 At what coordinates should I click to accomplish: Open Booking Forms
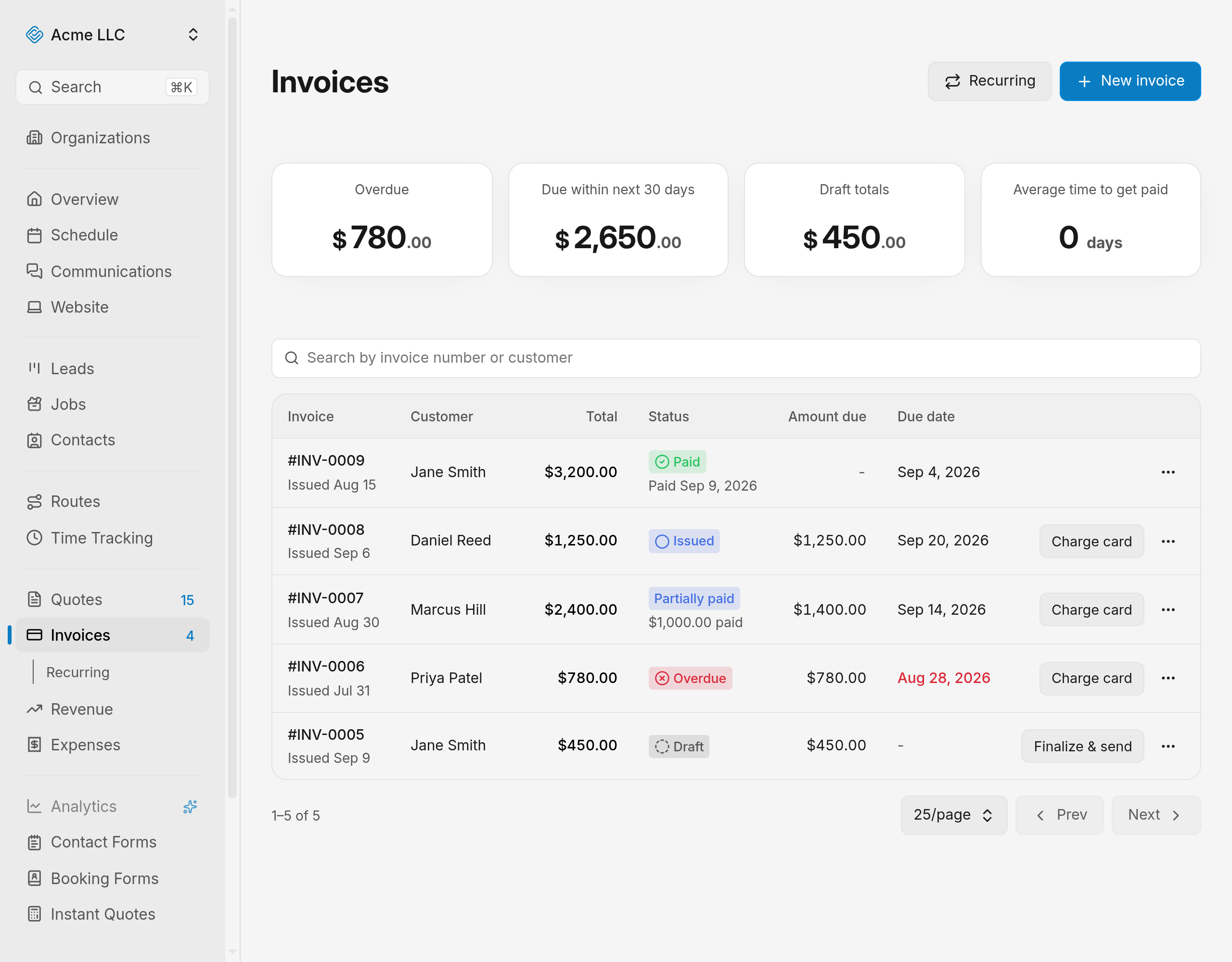[112, 878]
